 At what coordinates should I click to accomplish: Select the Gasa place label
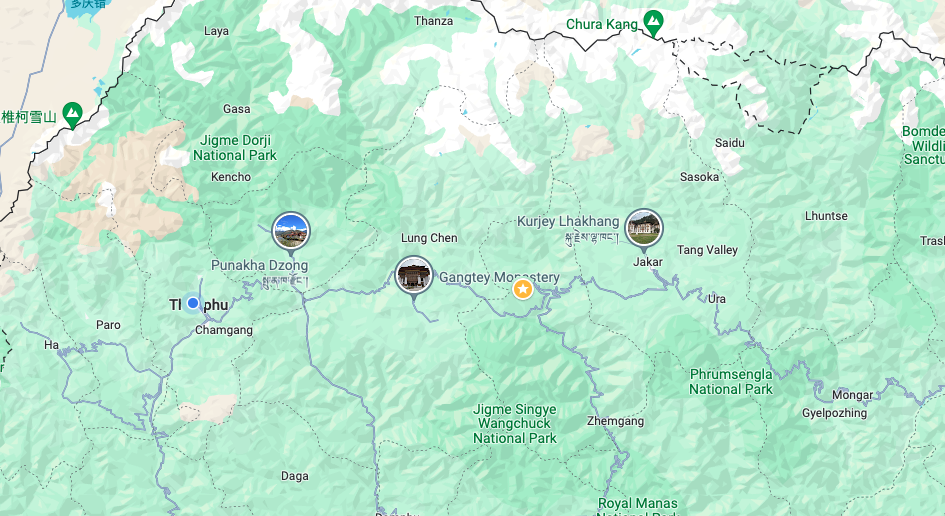point(236,109)
